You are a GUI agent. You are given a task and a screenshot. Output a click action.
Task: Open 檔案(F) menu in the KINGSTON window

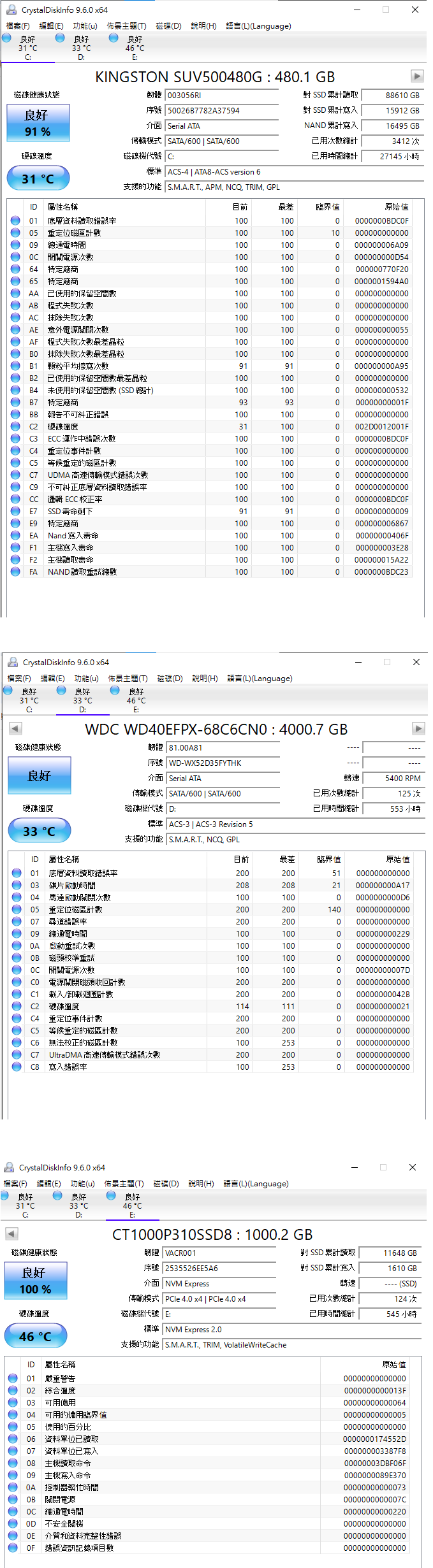18,26
